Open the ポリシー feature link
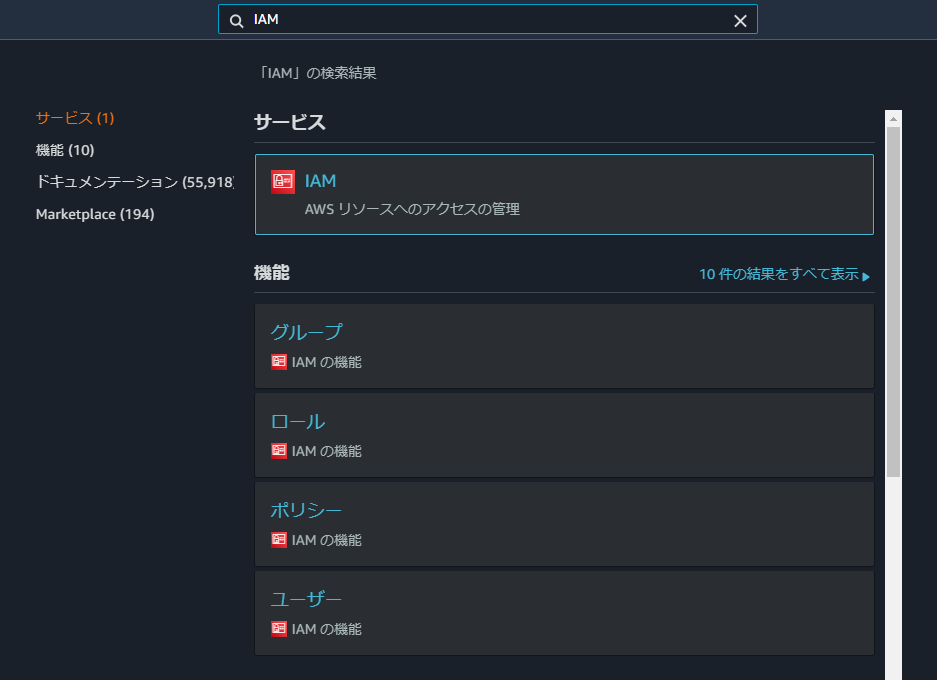937x680 pixels. tap(306, 510)
